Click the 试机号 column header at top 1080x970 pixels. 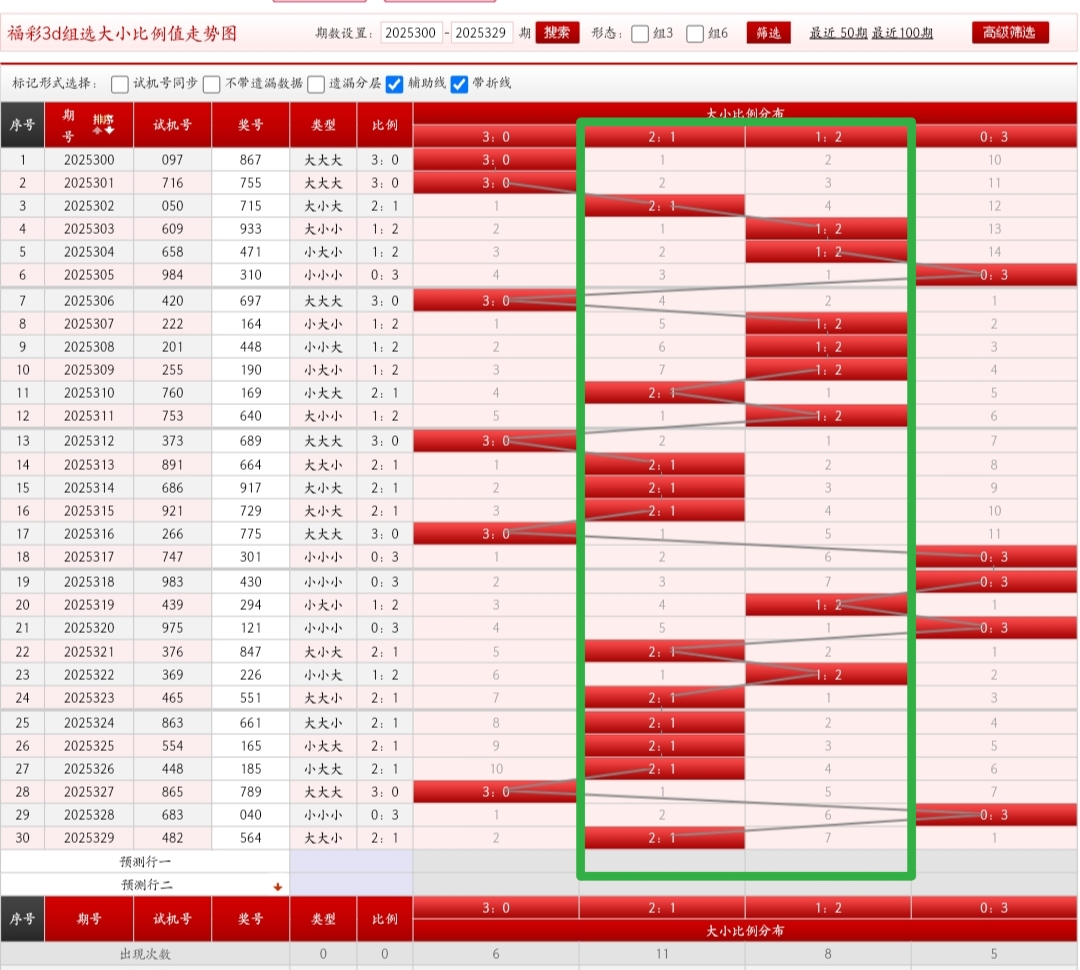coord(172,125)
